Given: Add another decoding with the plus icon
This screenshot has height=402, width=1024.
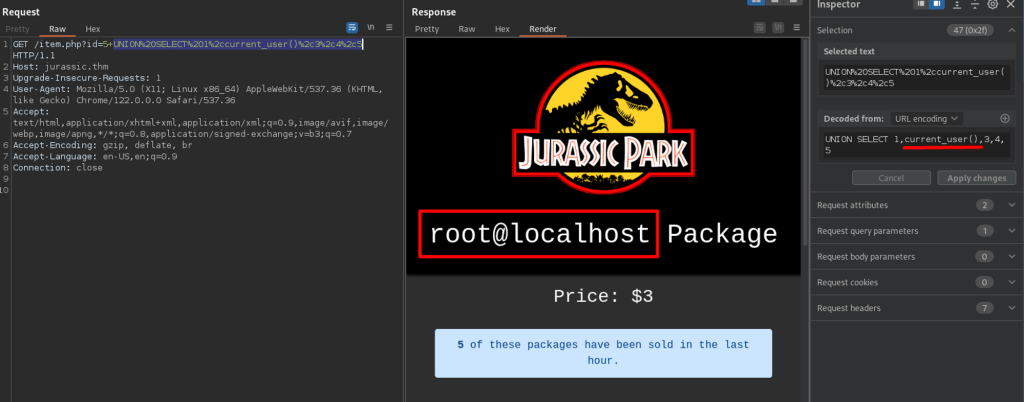Looking at the screenshot, I should [x=1005, y=118].
